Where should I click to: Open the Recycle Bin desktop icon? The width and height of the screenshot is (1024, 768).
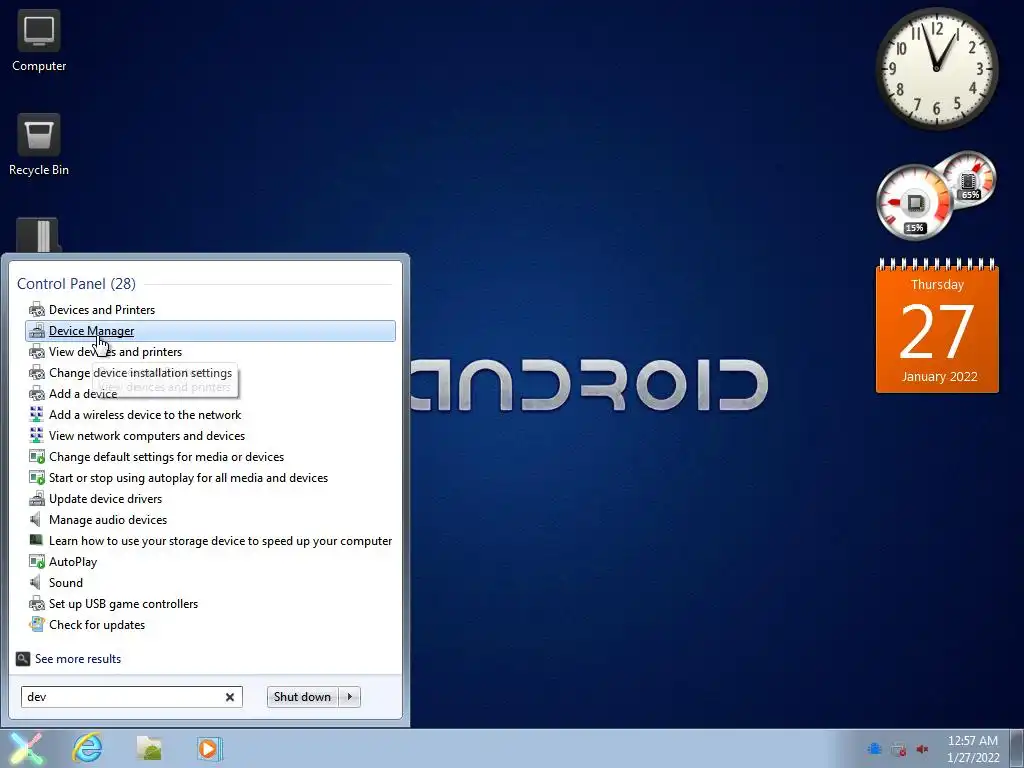(39, 144)
